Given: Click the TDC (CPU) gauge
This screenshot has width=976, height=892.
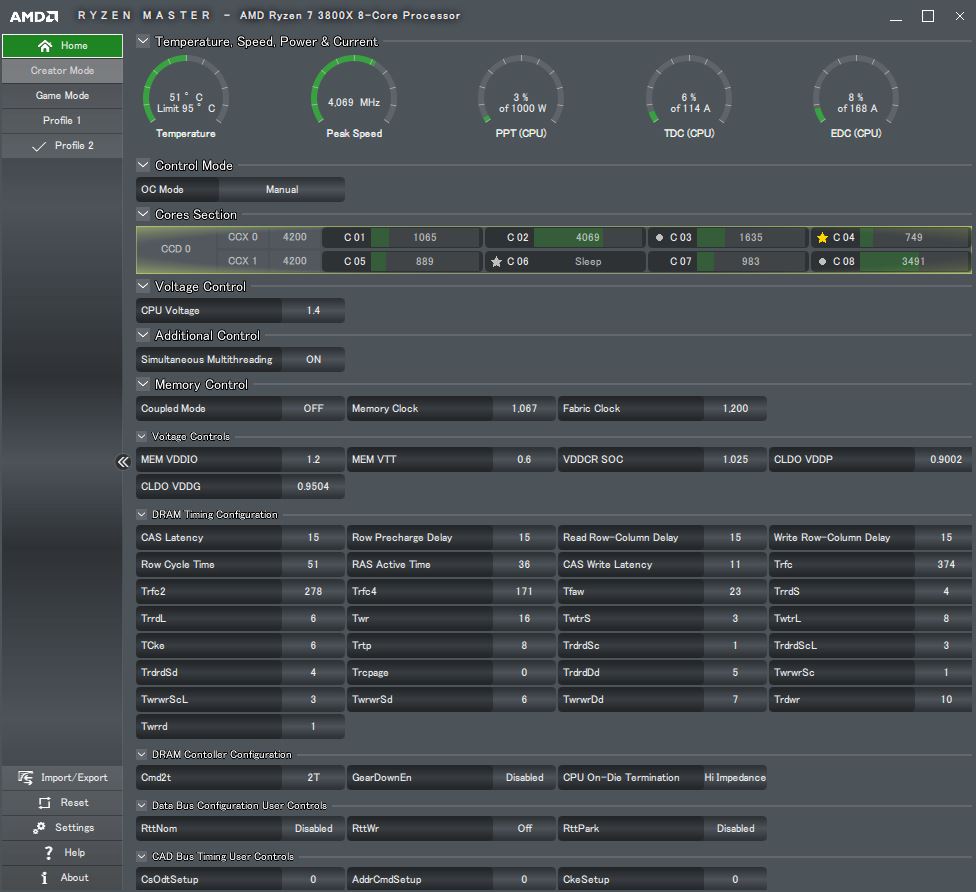Looking at the screenshot, I should click(688, 96).
